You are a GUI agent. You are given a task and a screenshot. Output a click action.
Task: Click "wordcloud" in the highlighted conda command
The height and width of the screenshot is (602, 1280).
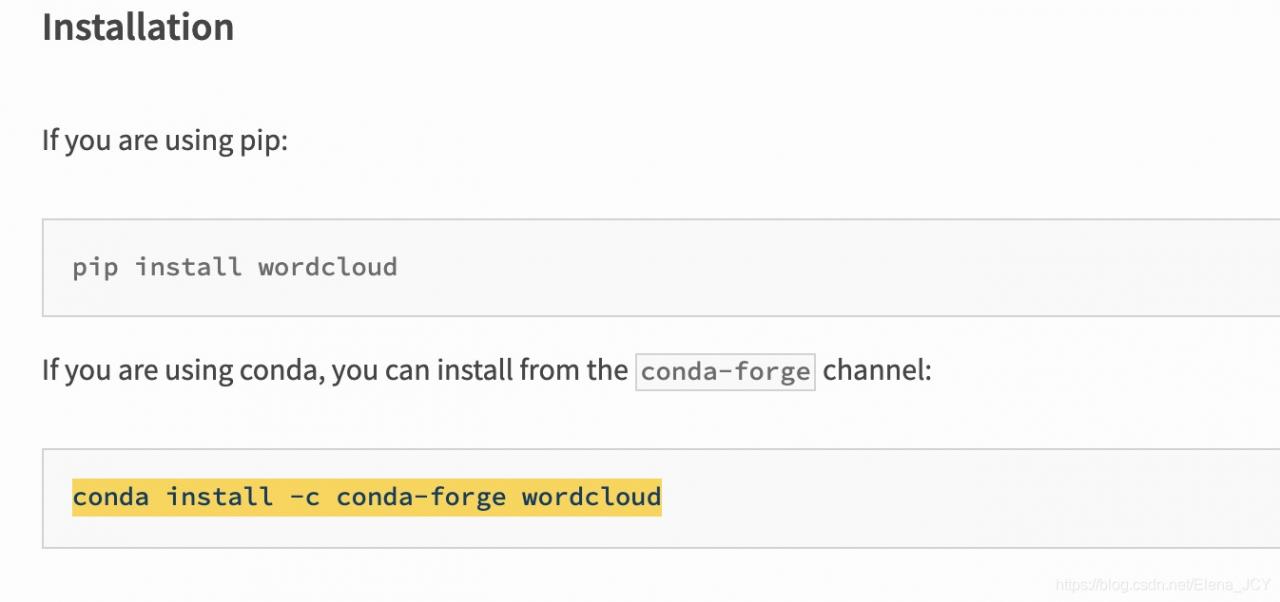click(591, 497)
